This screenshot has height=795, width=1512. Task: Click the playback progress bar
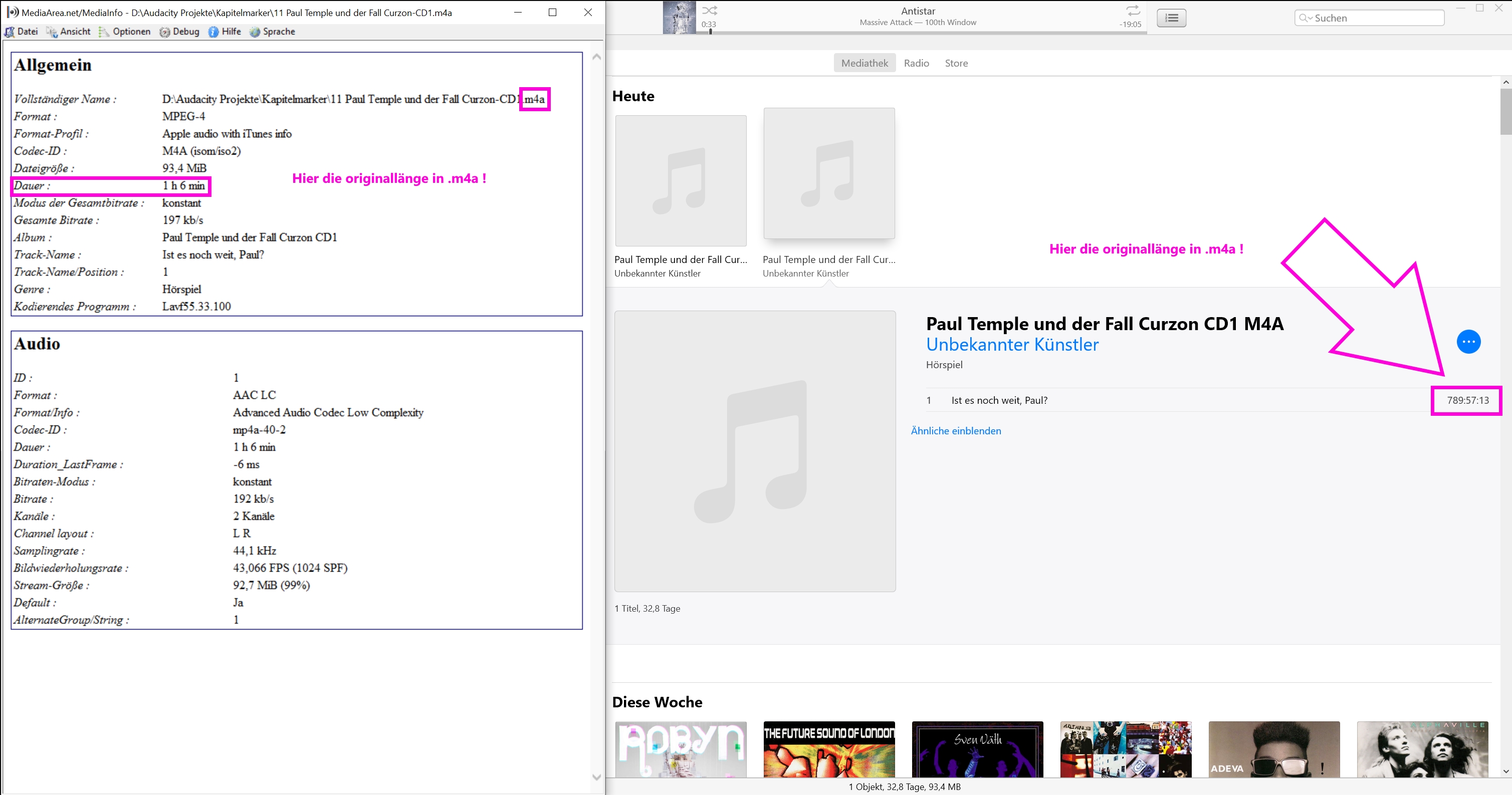click(922, 32)
